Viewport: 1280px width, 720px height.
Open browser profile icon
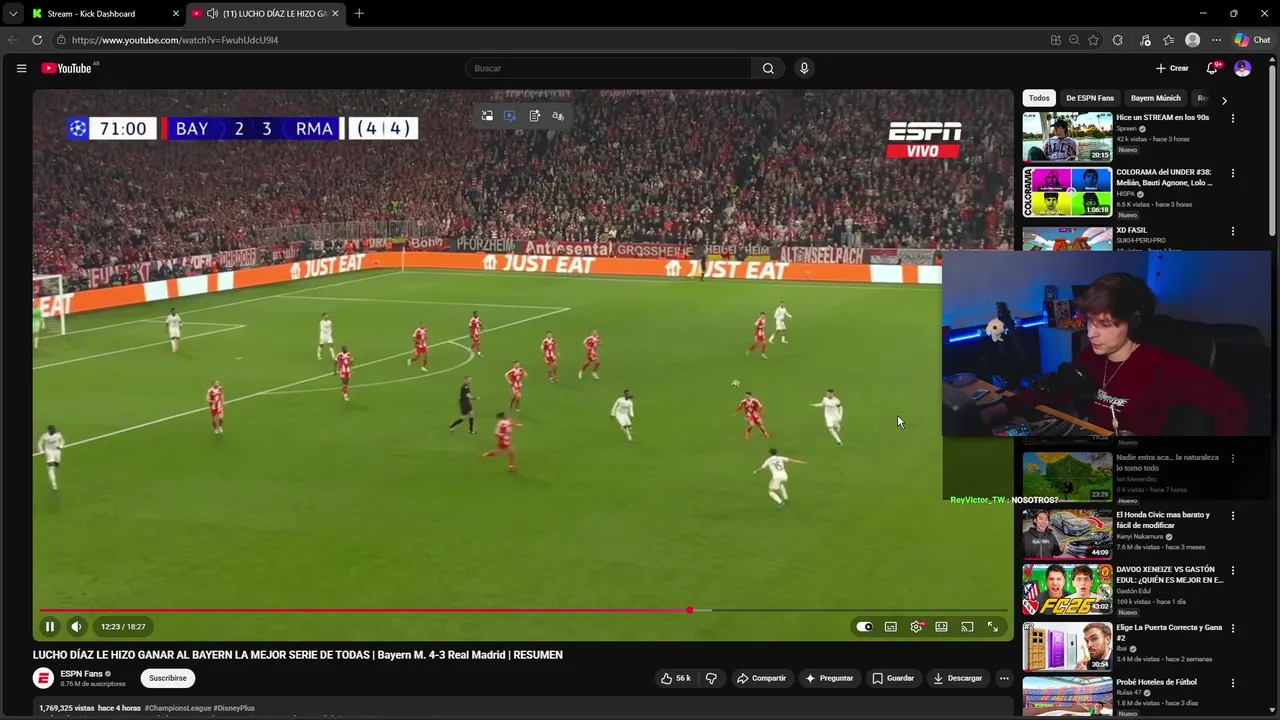[1192, 40]
